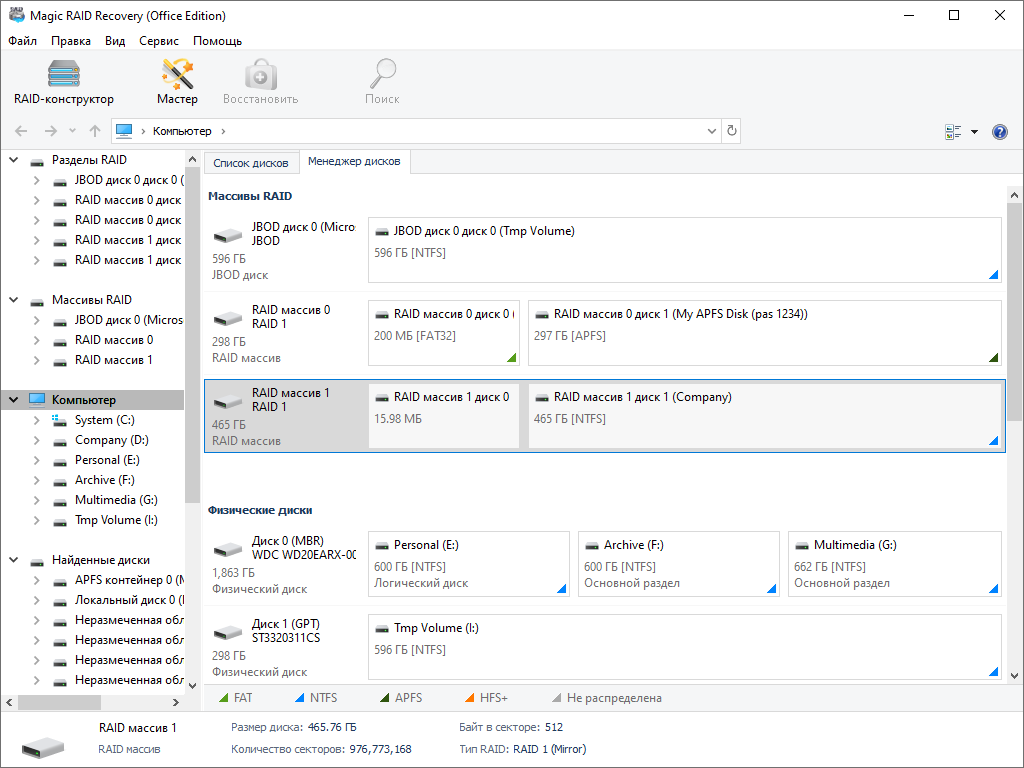Switch to the Список дисков tab
Screen dimensions: 1024x768
click(250, 163)
